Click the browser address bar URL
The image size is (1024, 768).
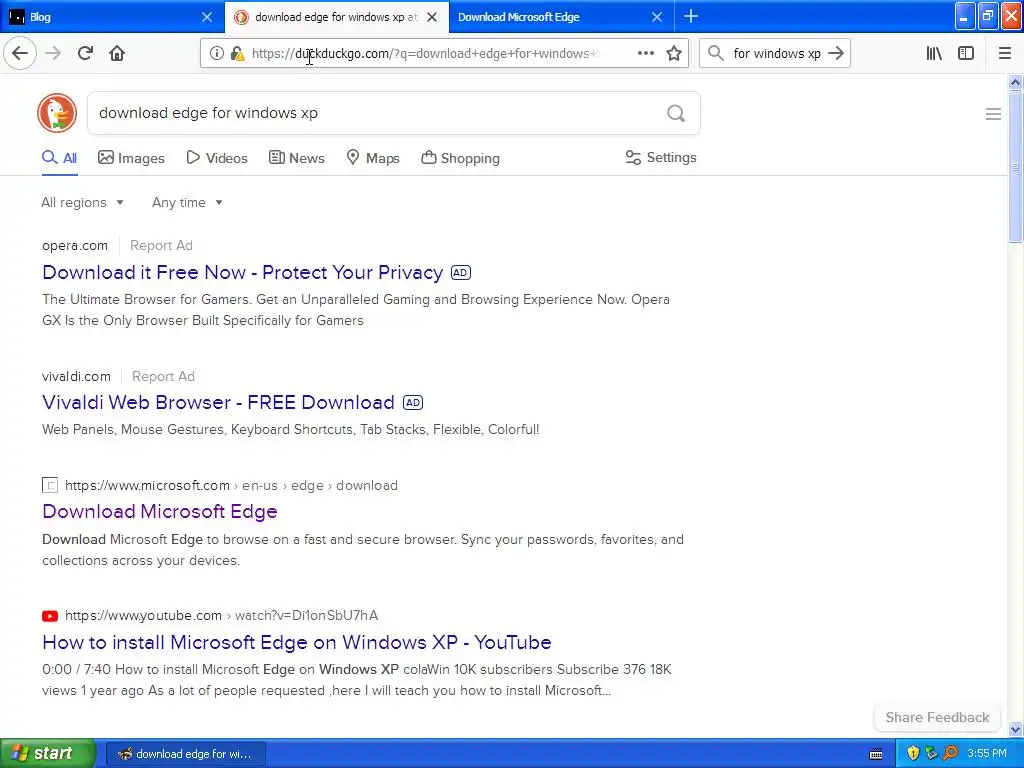424,54
